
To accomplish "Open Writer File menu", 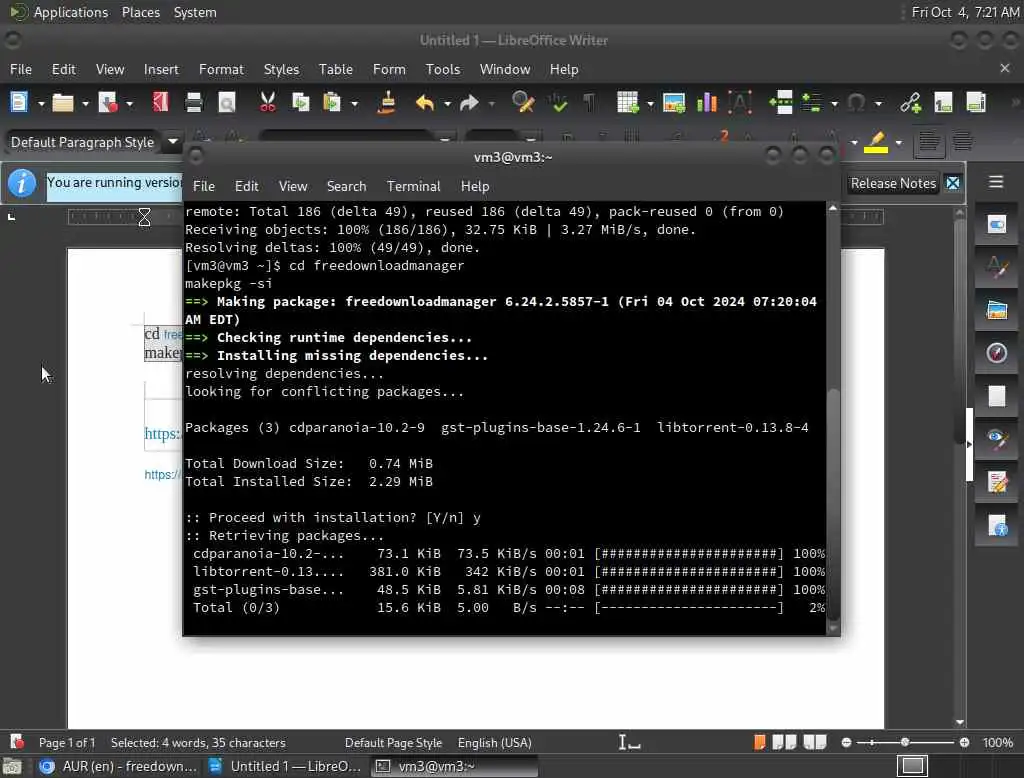I will pos(21,69).
